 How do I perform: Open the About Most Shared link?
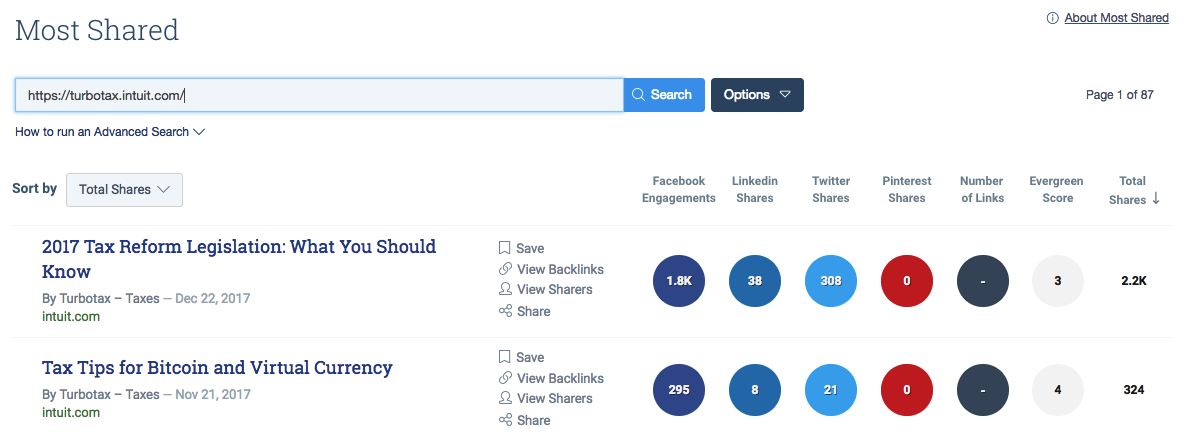click(1117, 17)
